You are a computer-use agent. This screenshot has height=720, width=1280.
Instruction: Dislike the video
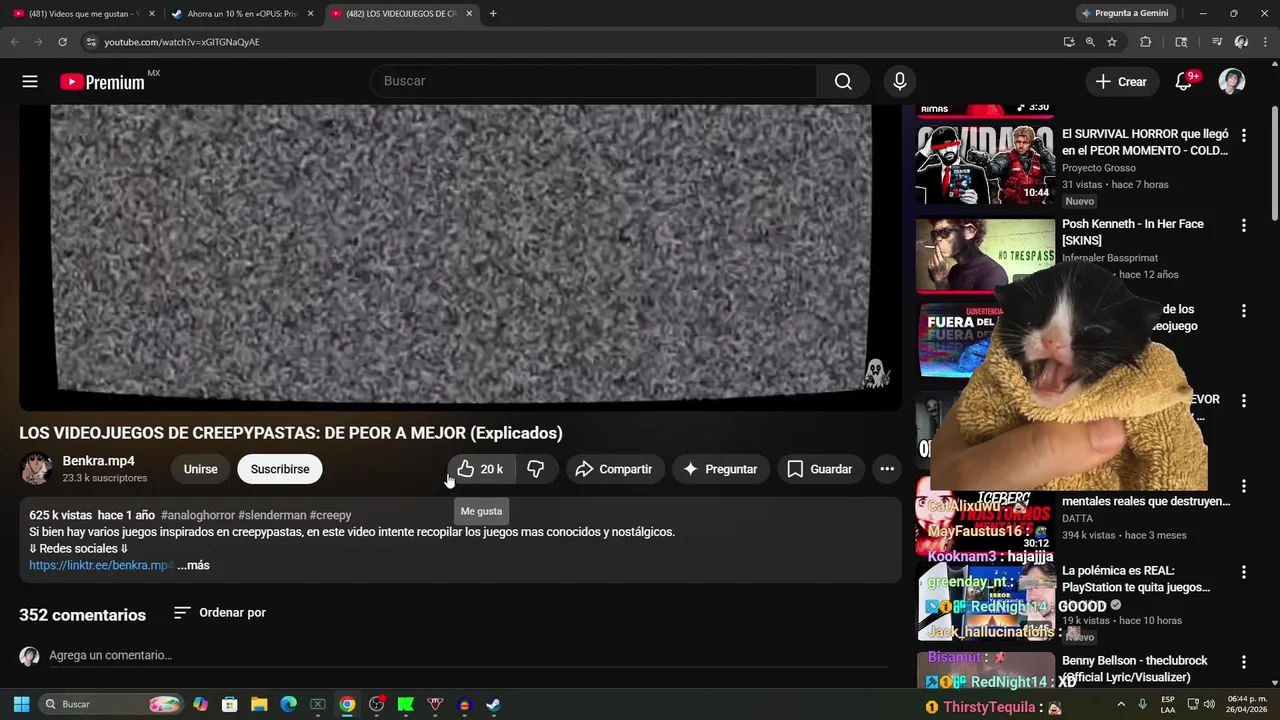point(536,469)
